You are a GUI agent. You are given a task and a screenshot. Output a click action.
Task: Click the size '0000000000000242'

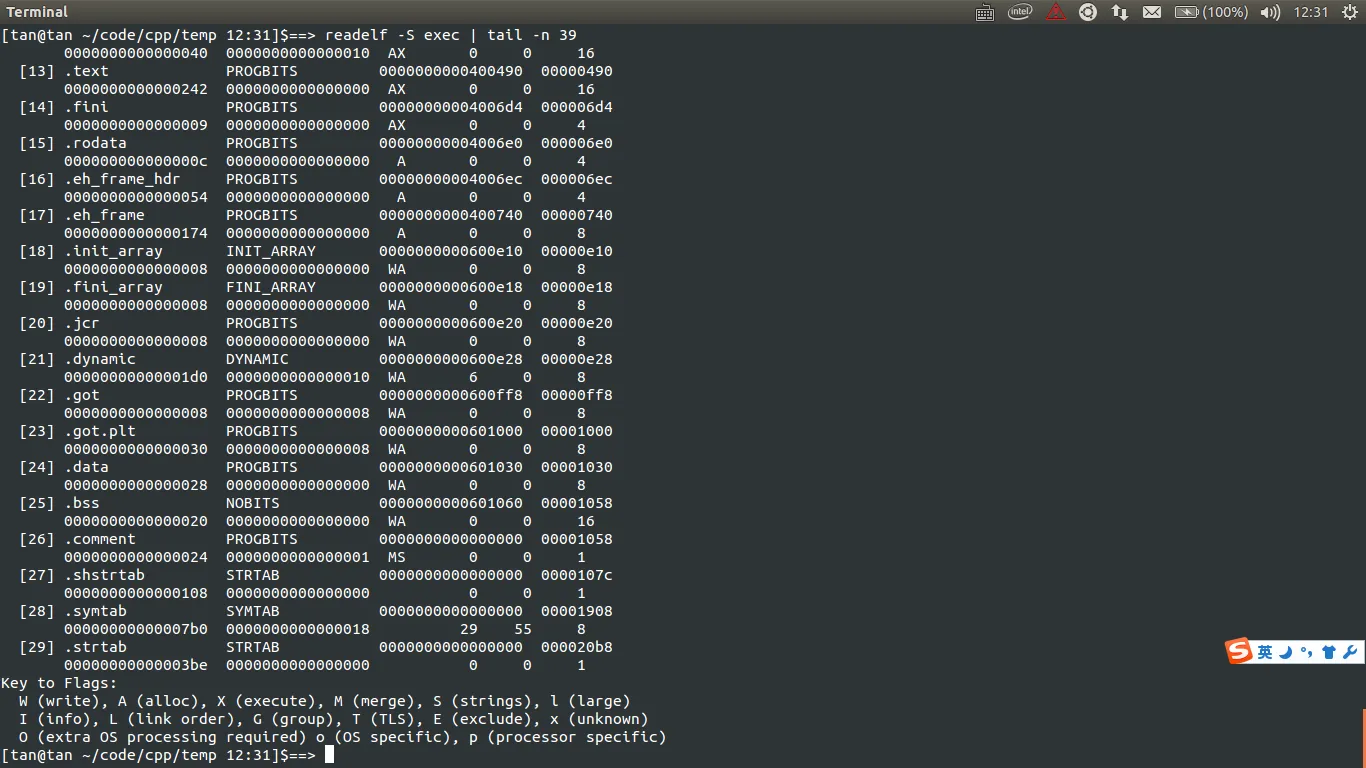(x=136, y=89)
